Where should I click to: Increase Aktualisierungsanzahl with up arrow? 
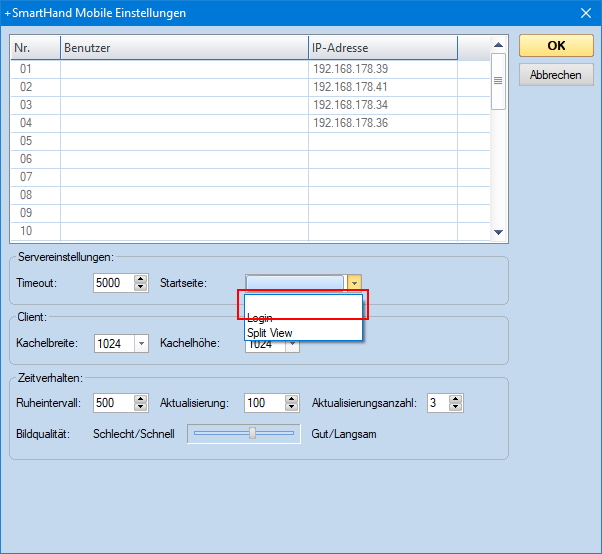(456, 399)
